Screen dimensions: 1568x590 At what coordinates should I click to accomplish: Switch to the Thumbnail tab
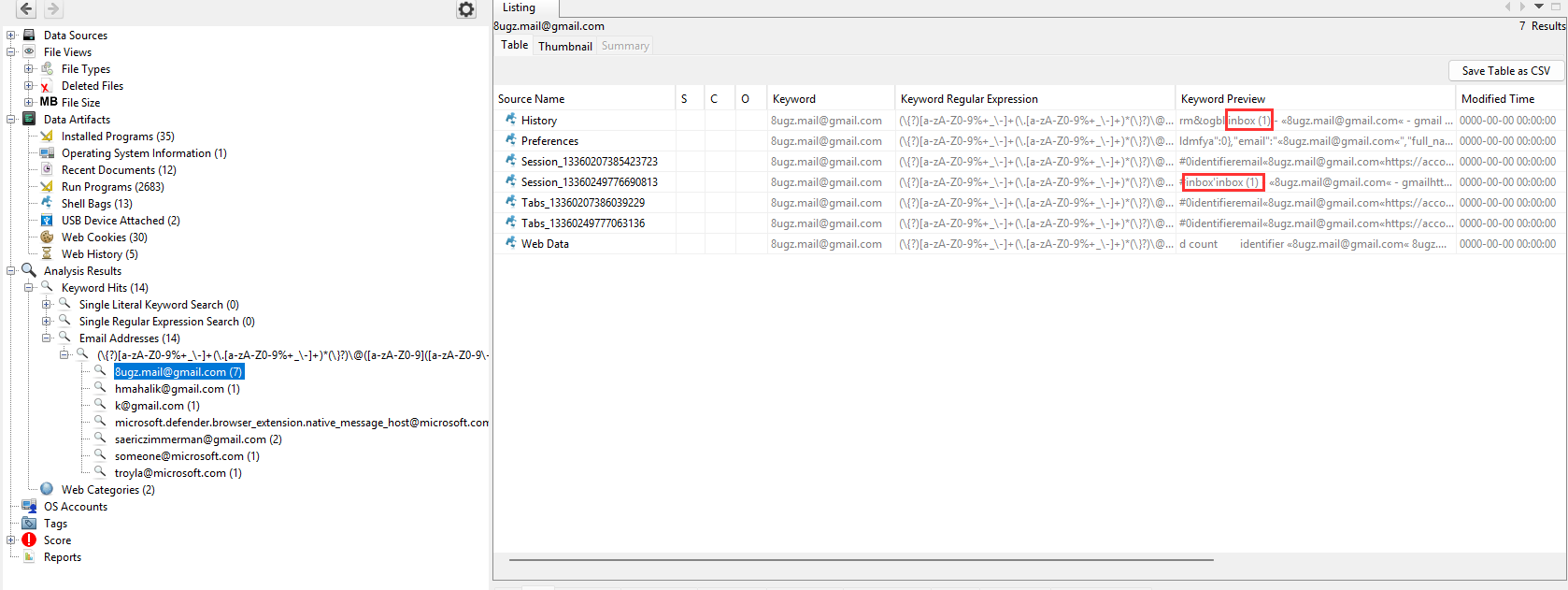point(564,46)
